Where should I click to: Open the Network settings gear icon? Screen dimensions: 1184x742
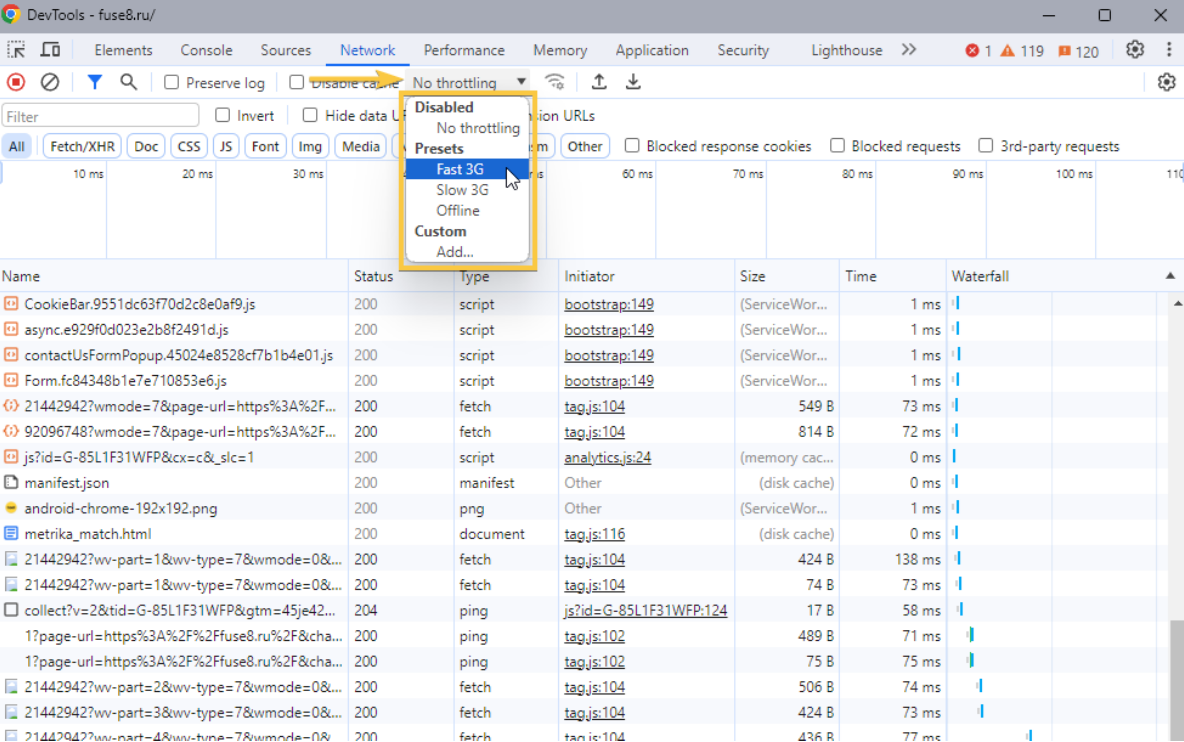(1166, 82)
